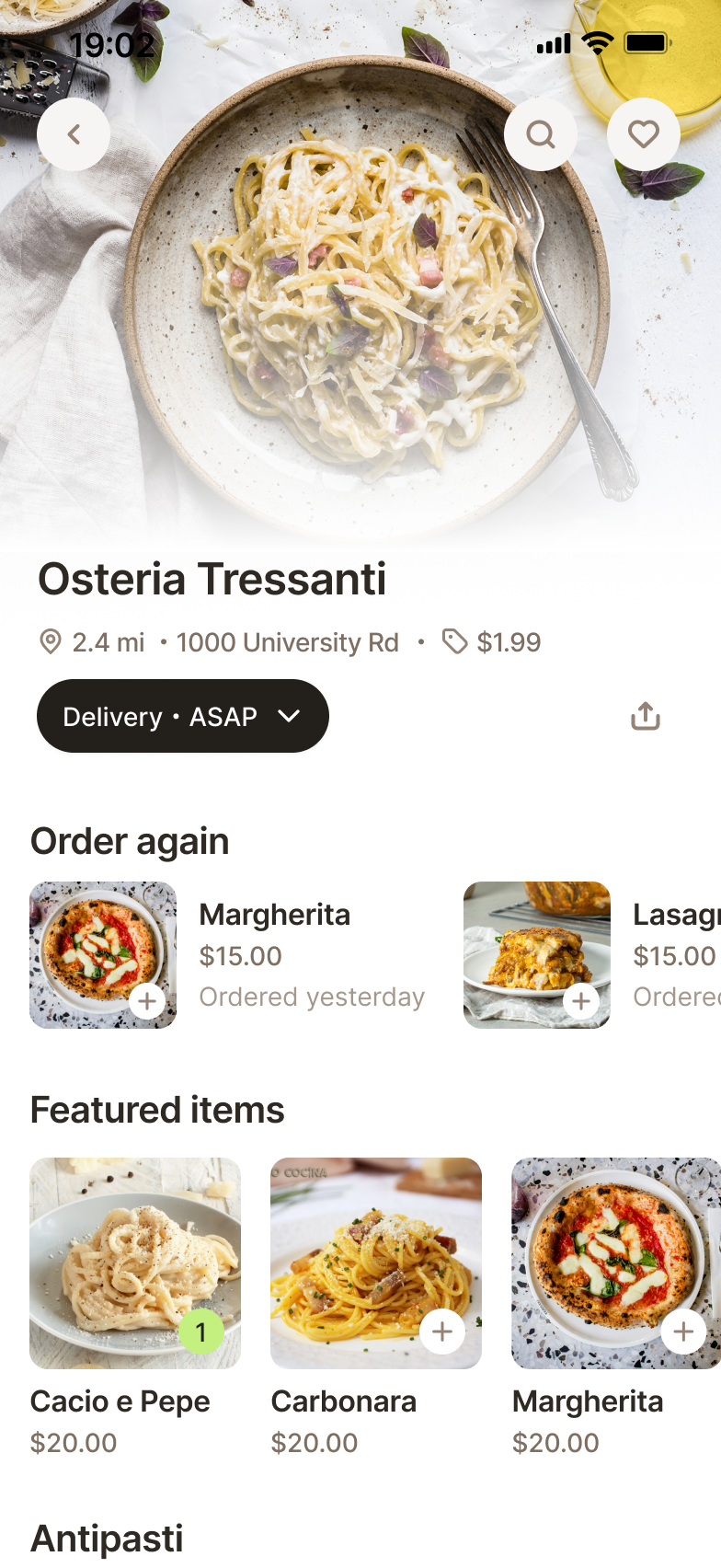Open the 1000 University Rd address
This screenshot has height=1568, width=721.
[287, 642]
